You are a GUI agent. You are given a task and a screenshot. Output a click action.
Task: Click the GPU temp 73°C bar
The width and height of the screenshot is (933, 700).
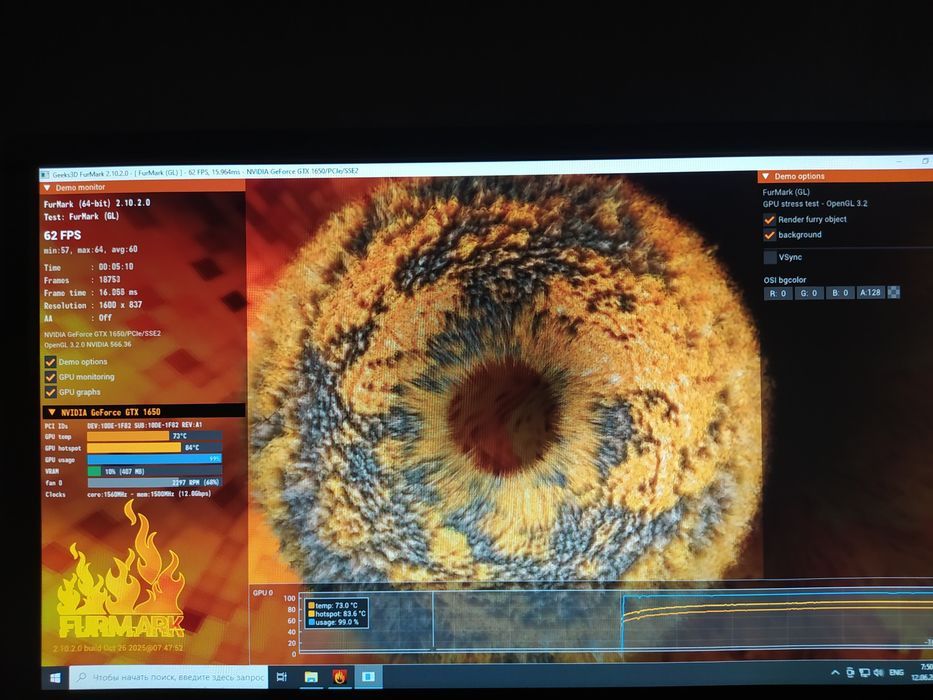coord(155,436)
